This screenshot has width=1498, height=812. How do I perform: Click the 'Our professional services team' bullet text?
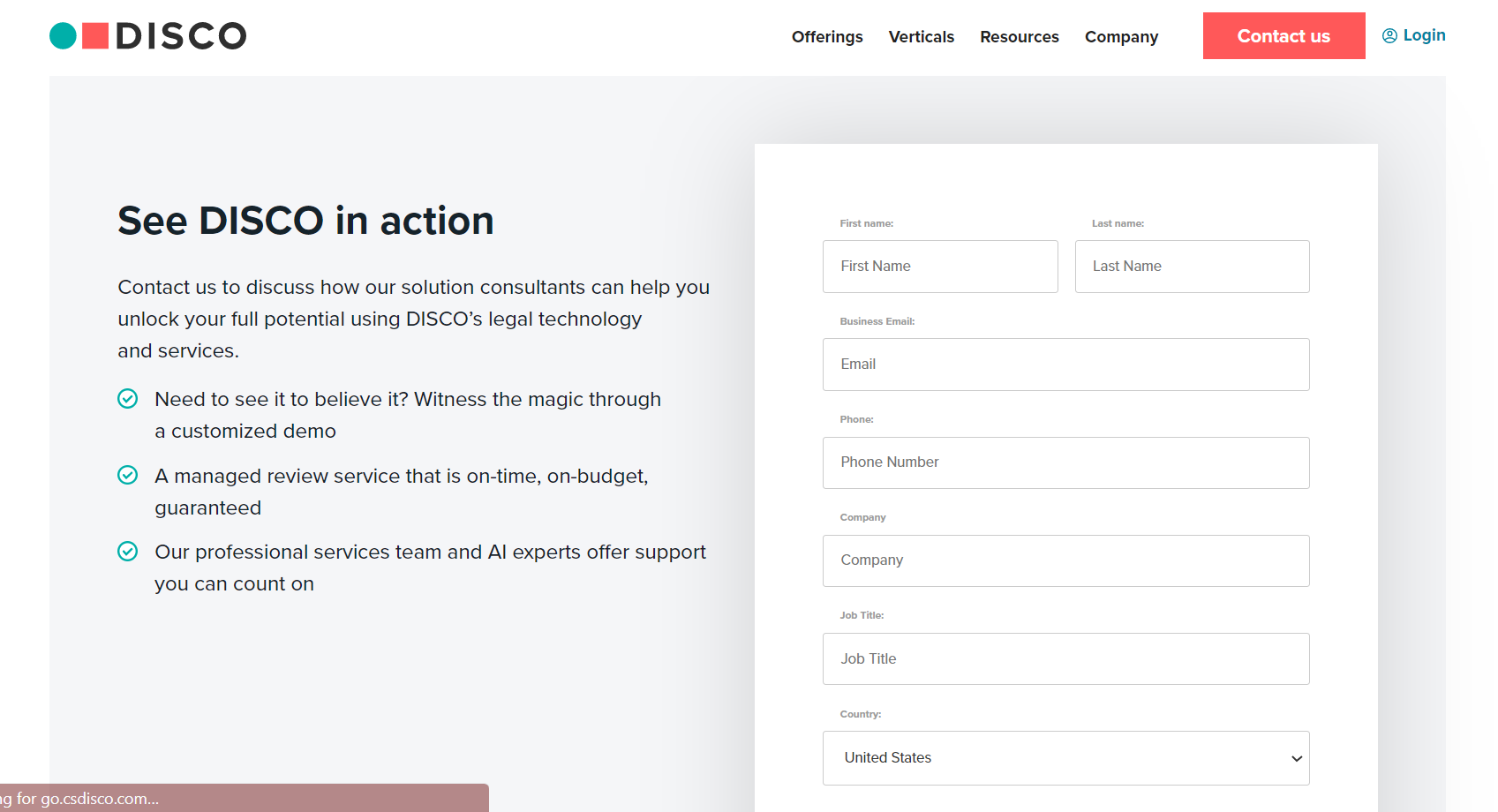click(430, 568)
